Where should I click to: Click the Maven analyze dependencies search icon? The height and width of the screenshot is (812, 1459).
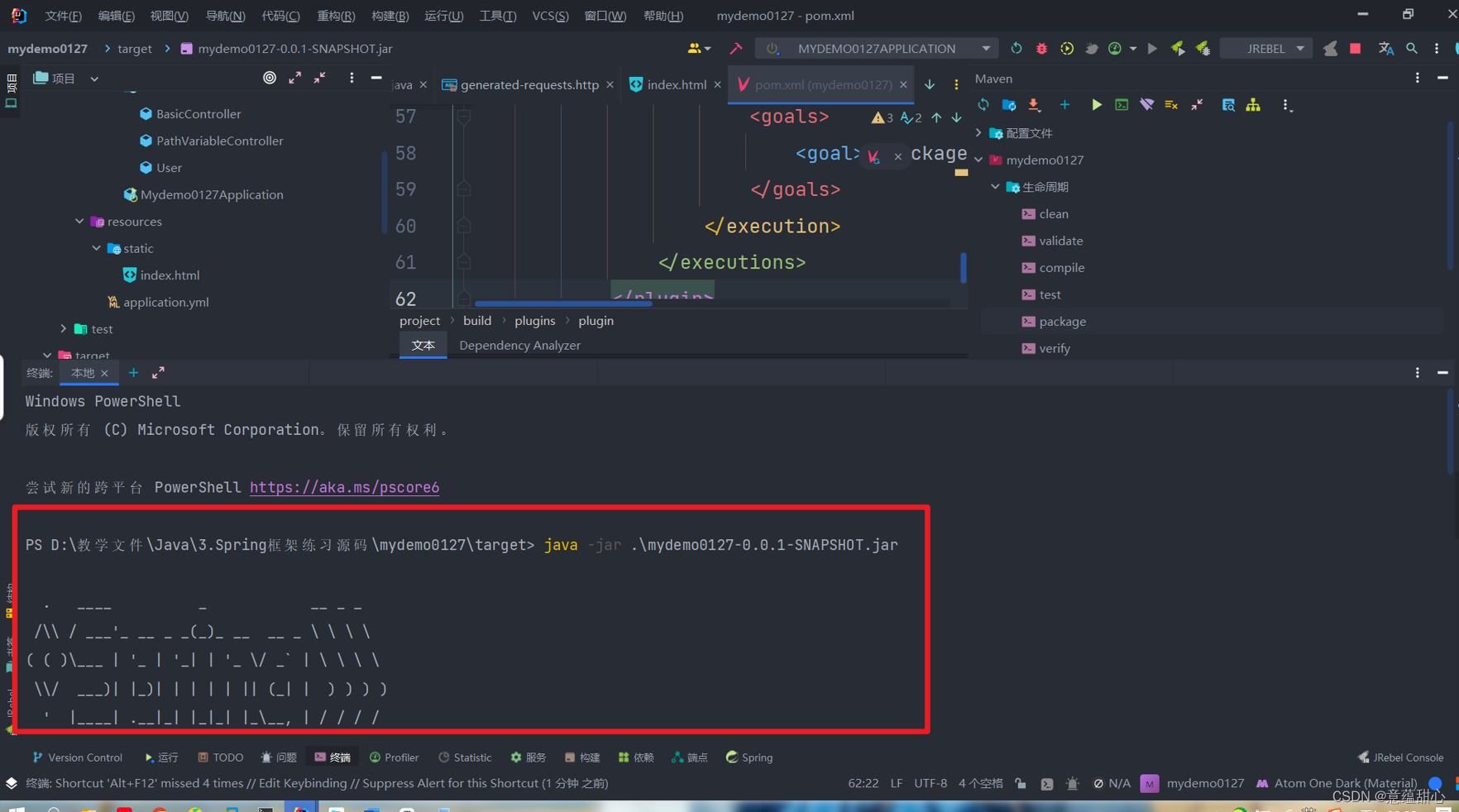pos(1228,105)
